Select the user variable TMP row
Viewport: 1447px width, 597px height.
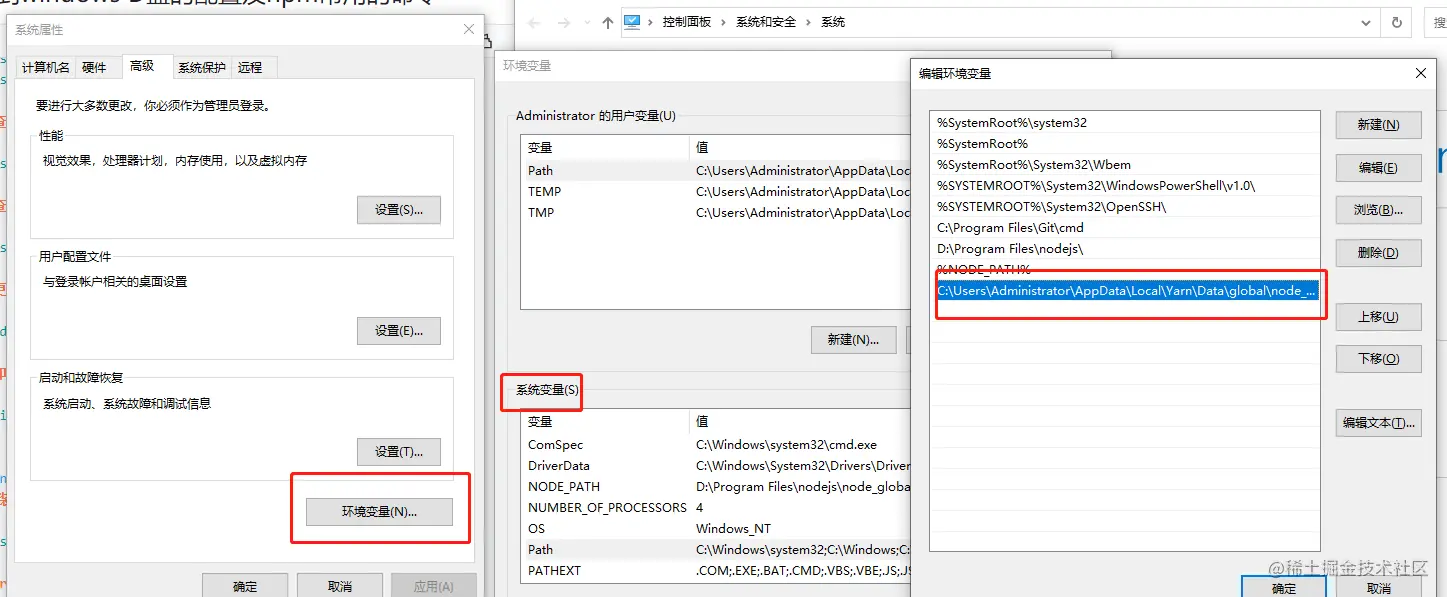[716, 212]
